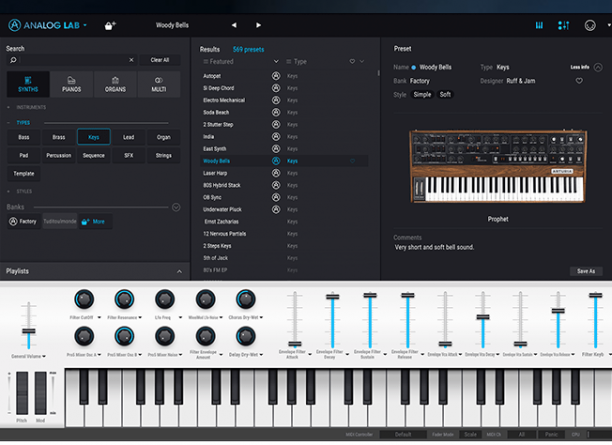Select the Organs category tab

[x=116, y=84]
